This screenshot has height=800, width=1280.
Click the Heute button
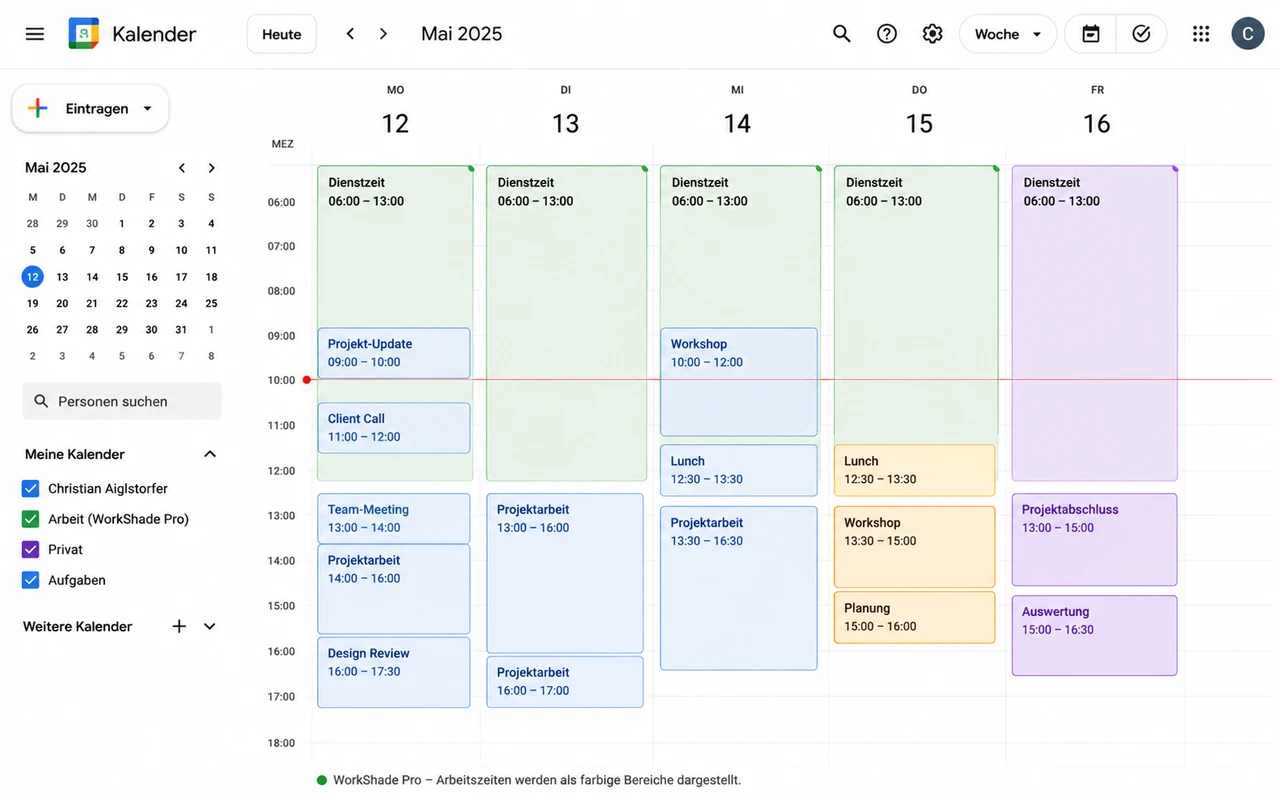point(282,34)
